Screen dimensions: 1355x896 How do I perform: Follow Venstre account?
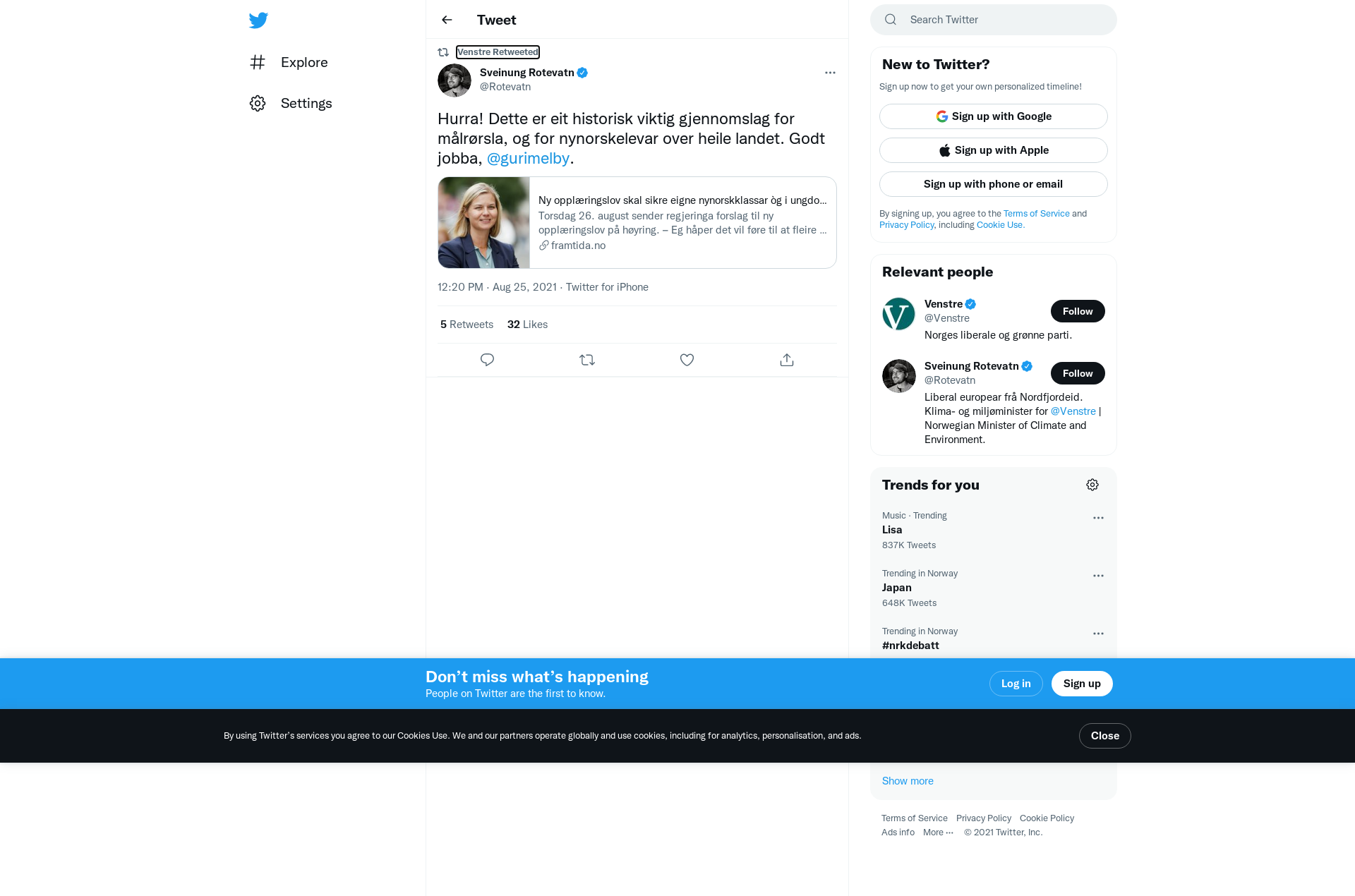click(x=1078, y=311)
